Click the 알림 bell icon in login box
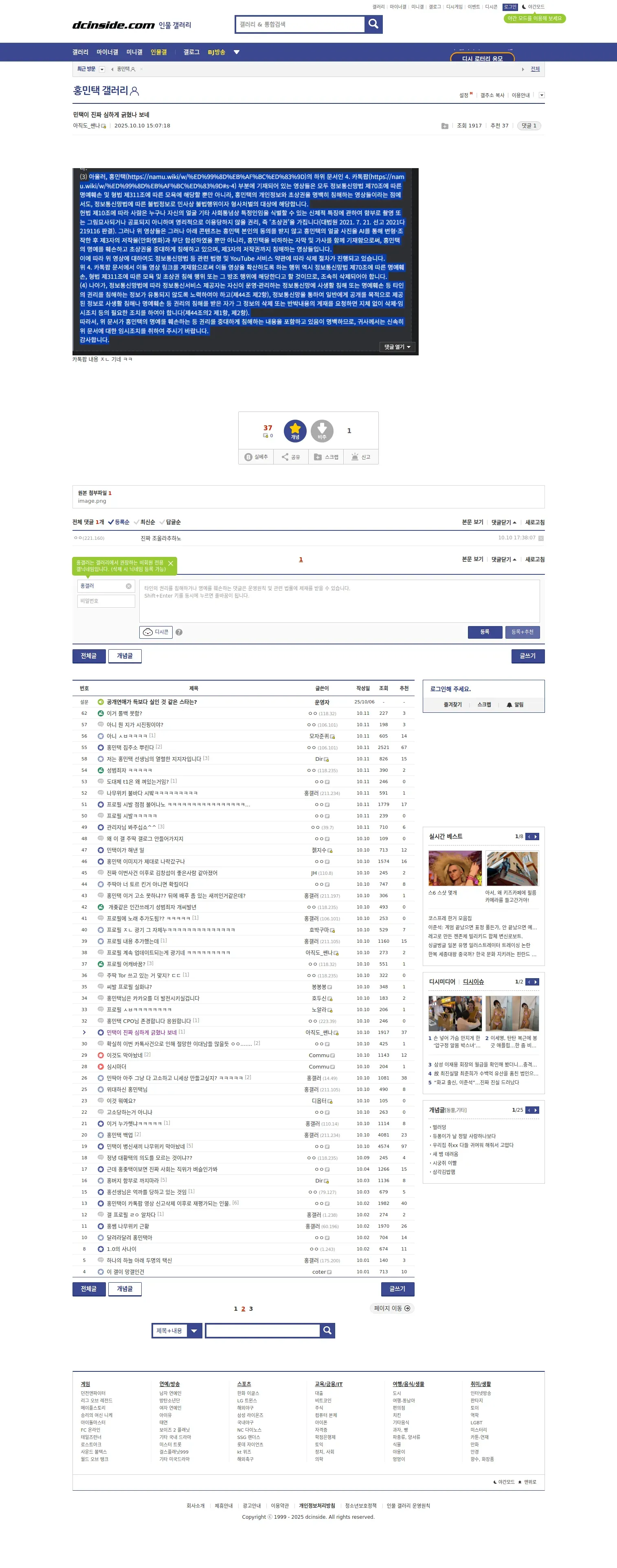This screenshot has height=1568, width=617. pyautogui.click(x=509, y=705)
